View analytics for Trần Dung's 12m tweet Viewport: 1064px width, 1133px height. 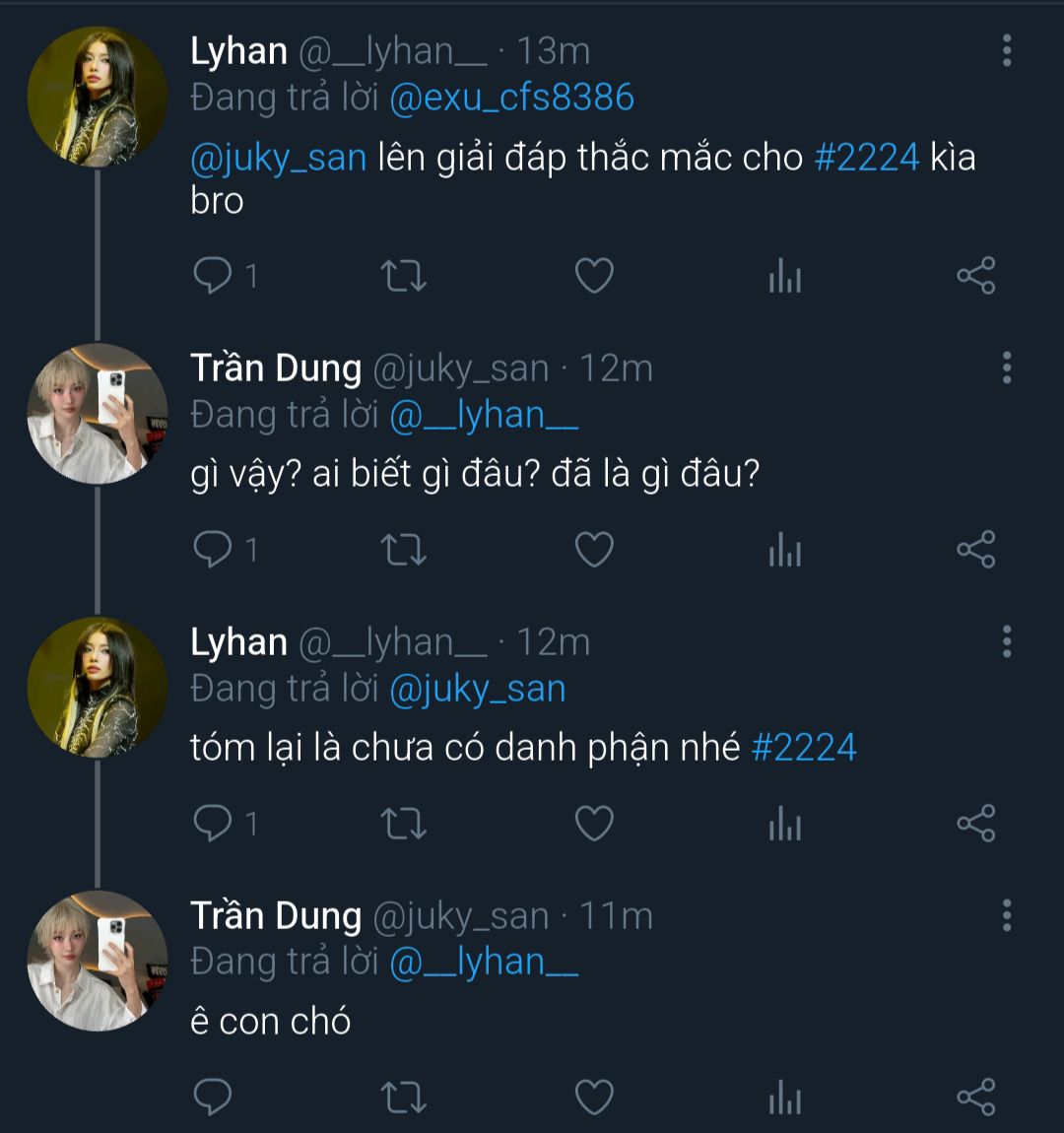[784, 550]
